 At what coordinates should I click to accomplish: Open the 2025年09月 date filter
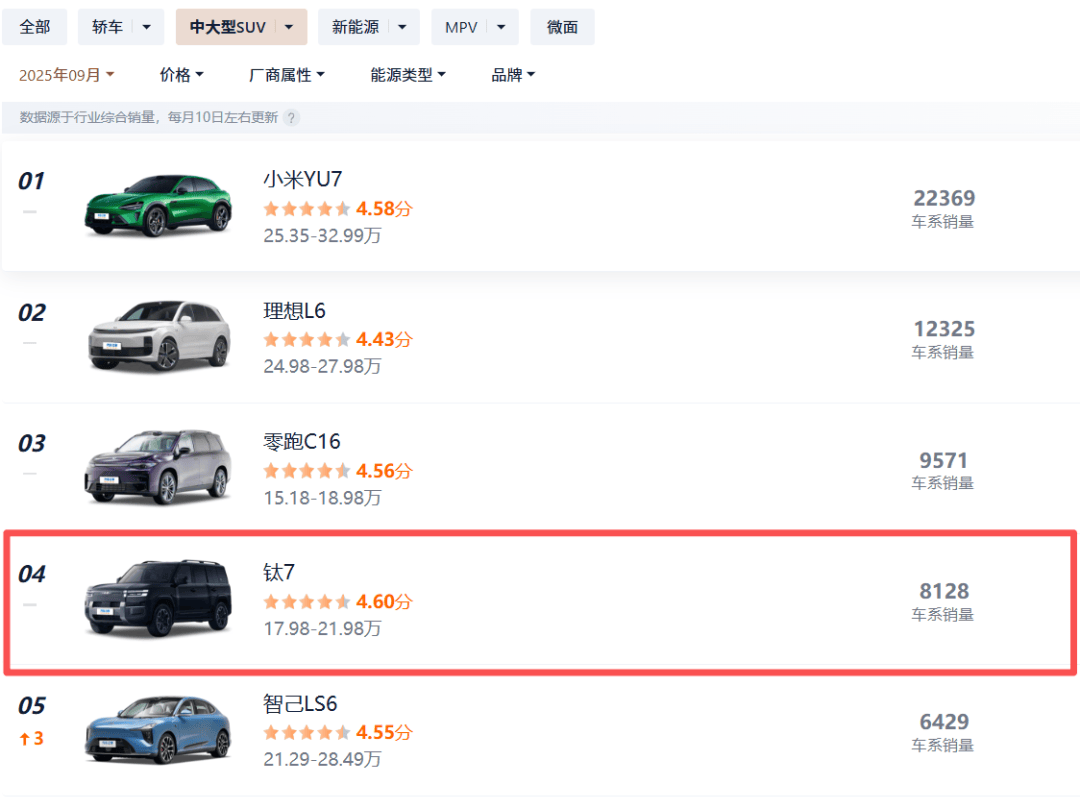tap(67, 75)
